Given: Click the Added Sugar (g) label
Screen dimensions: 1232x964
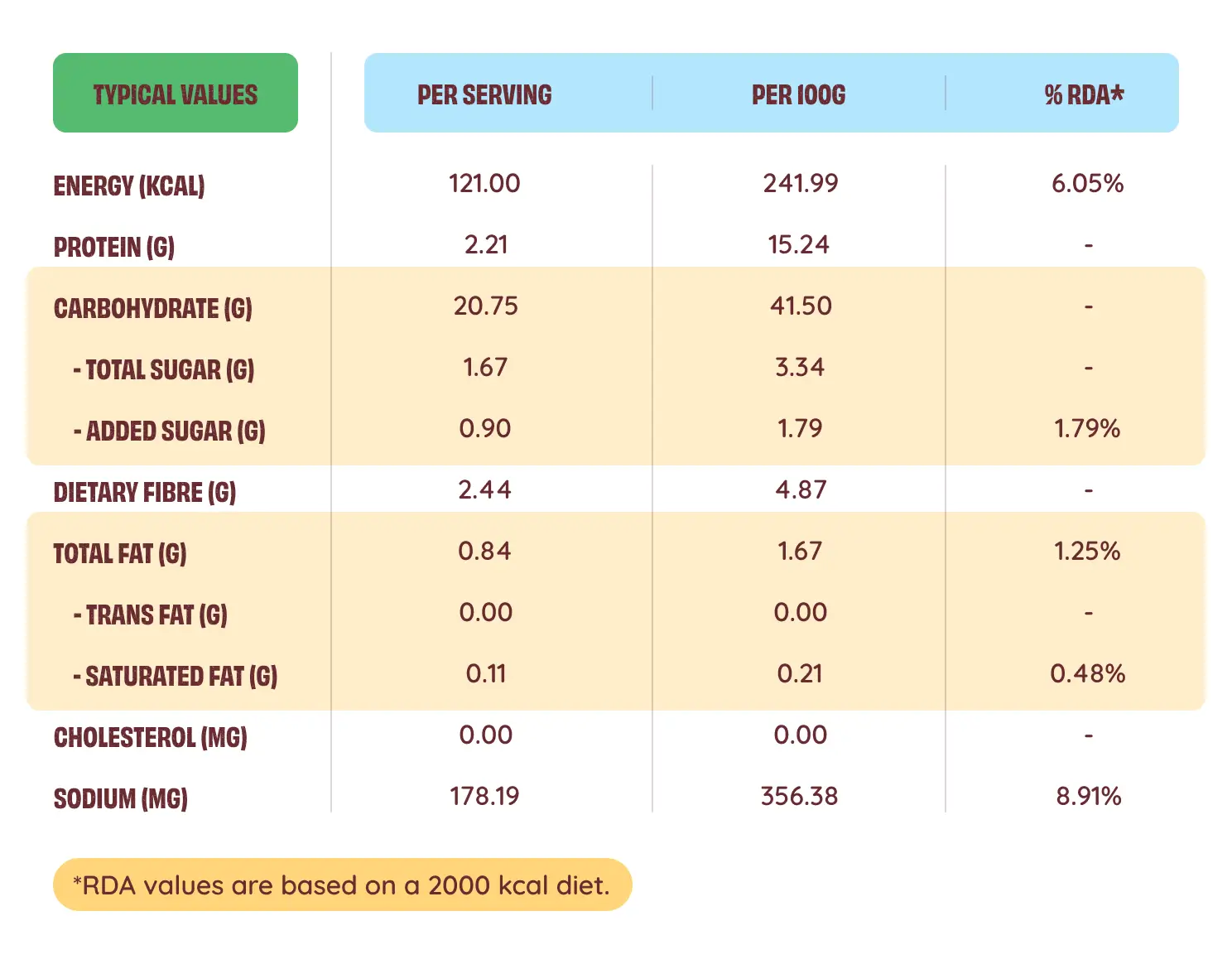Looking at the screenshot, I should 170,431.
